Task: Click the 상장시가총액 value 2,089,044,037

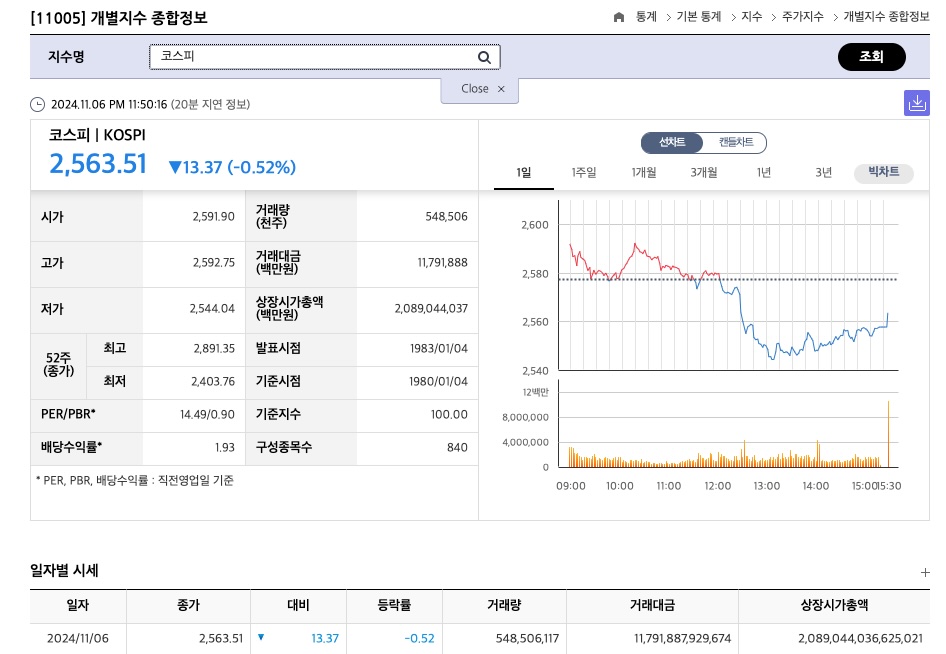Action: click(x=431, y=309)
